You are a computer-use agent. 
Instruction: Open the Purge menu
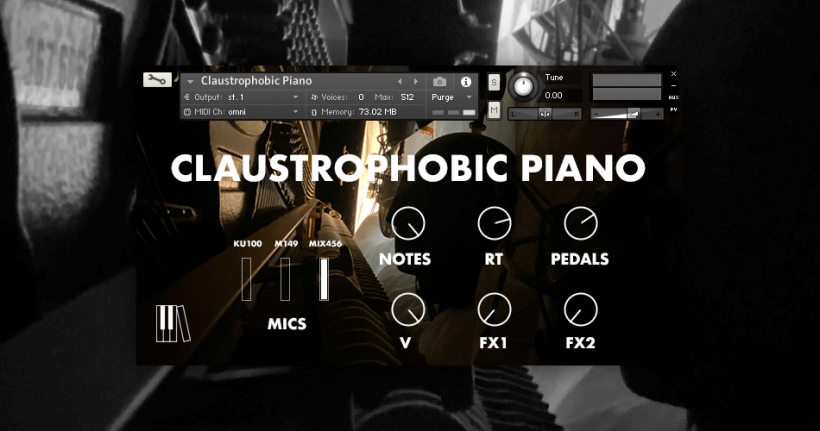(452, 97)
